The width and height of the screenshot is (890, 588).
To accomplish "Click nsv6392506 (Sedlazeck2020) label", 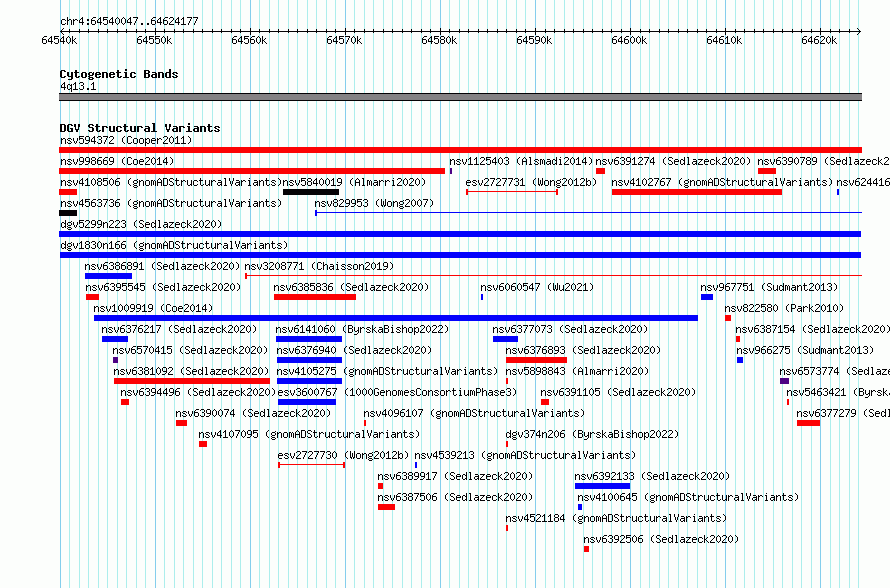I will (x=661, y=539).
